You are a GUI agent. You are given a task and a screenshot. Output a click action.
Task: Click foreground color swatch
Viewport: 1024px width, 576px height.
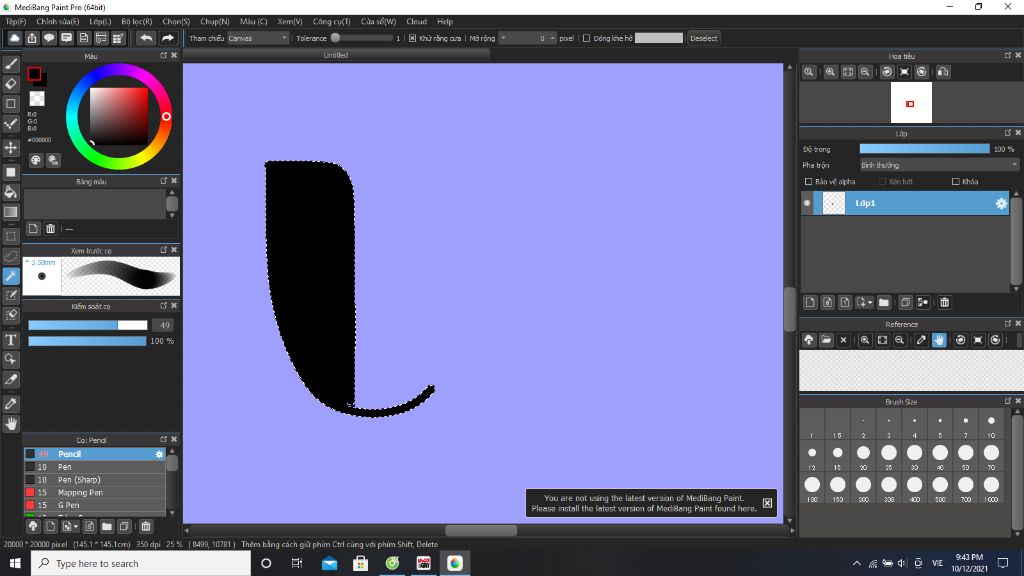34,74
